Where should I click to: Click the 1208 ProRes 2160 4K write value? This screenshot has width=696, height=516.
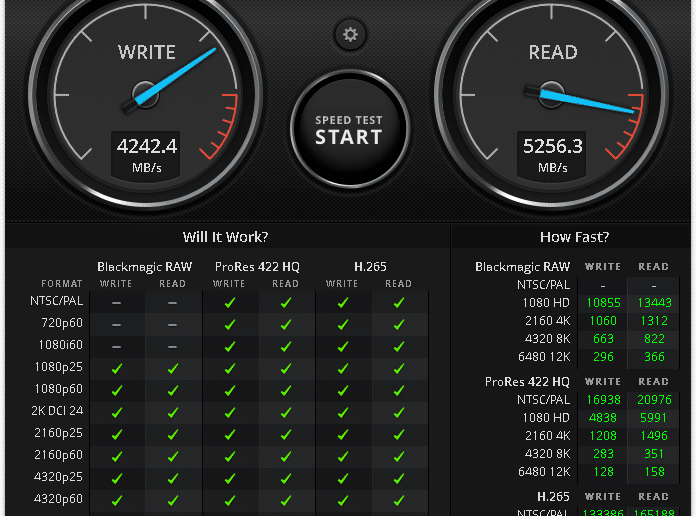(x=603, y=436)
